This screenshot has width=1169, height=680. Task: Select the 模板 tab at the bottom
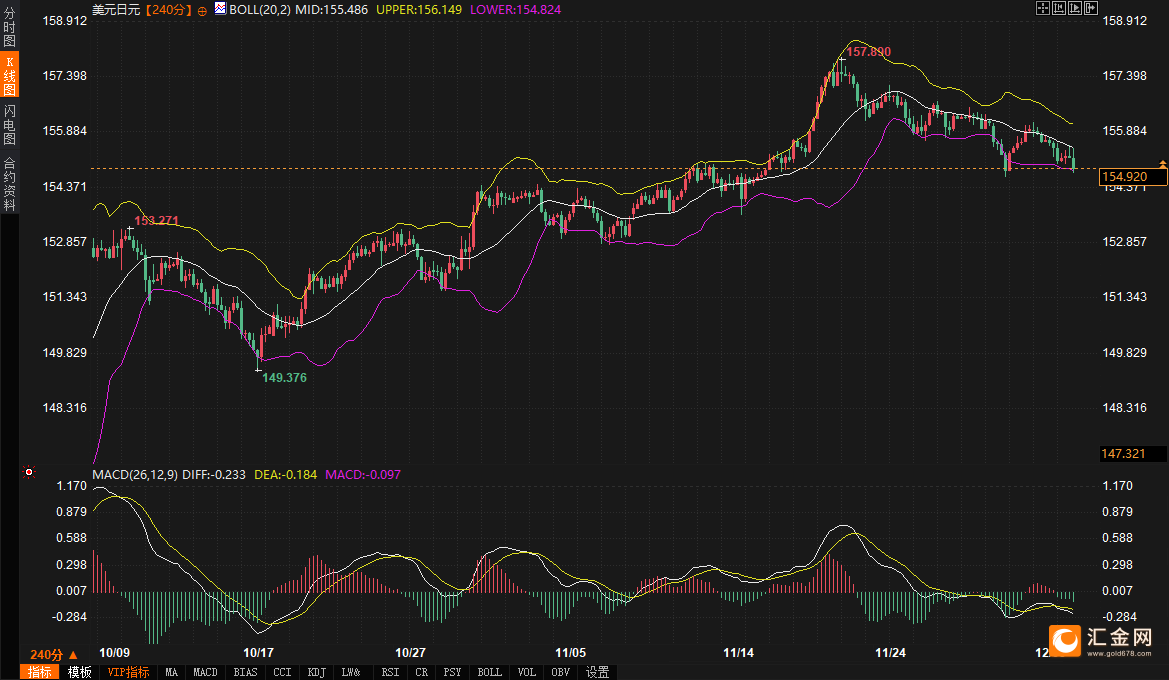tap(79, 672)
